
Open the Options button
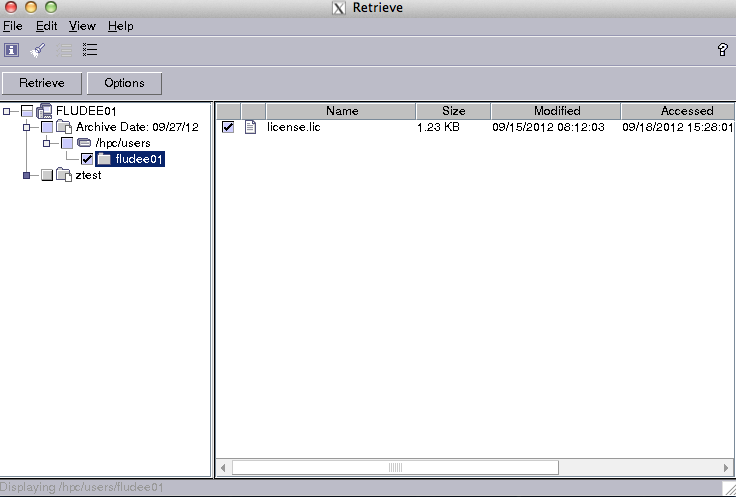124,83
